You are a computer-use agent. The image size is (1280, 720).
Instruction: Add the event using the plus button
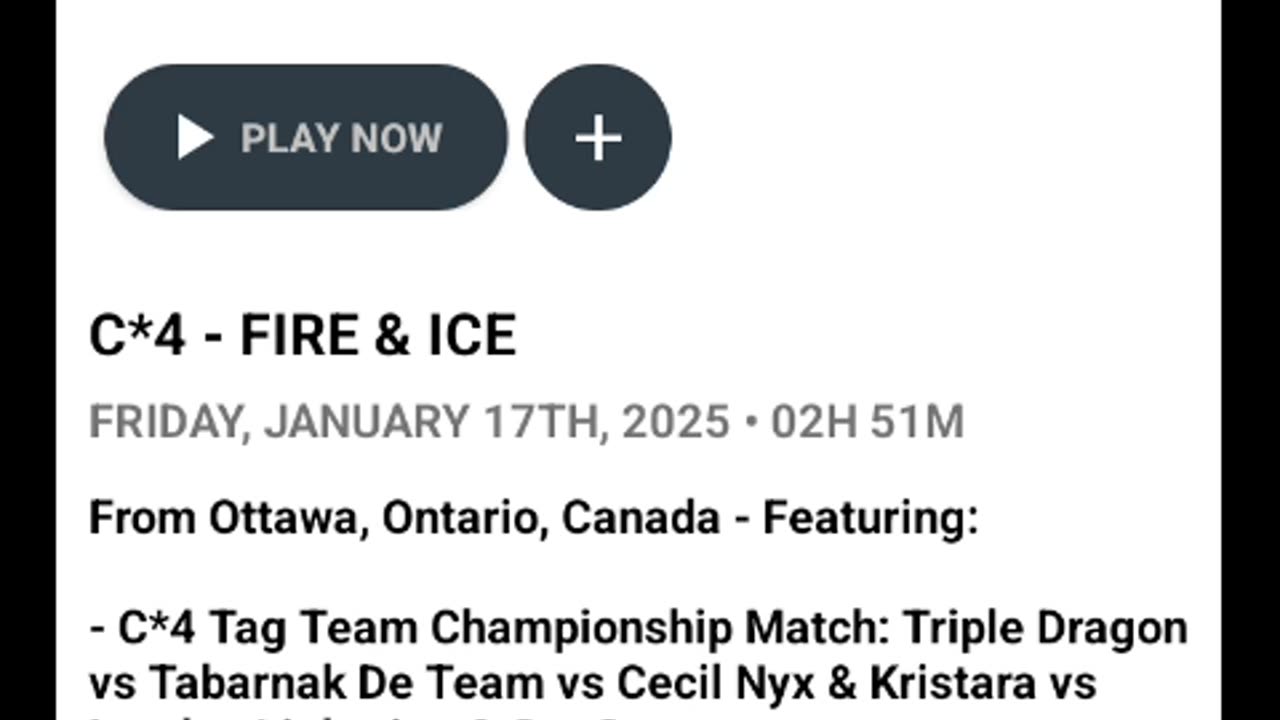tap(598, 138)
